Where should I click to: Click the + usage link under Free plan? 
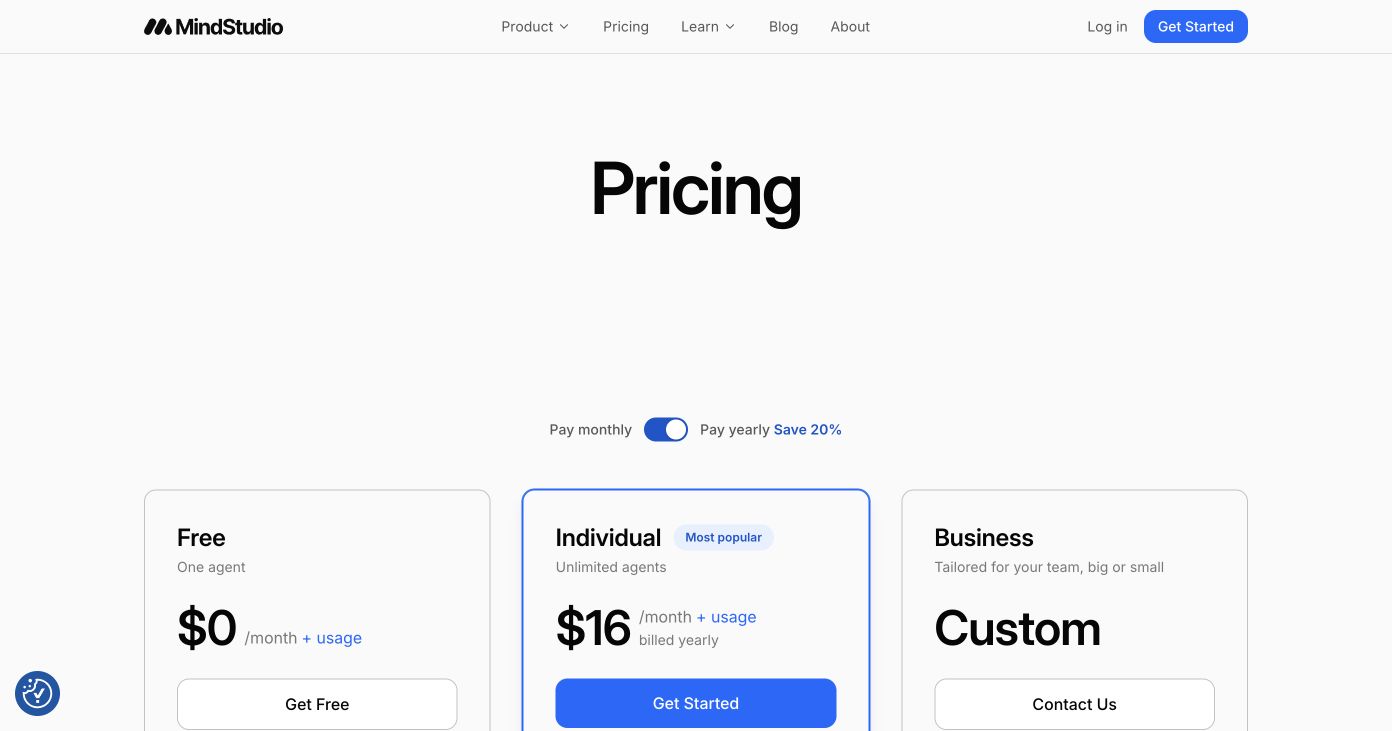[x=332, y=638]
